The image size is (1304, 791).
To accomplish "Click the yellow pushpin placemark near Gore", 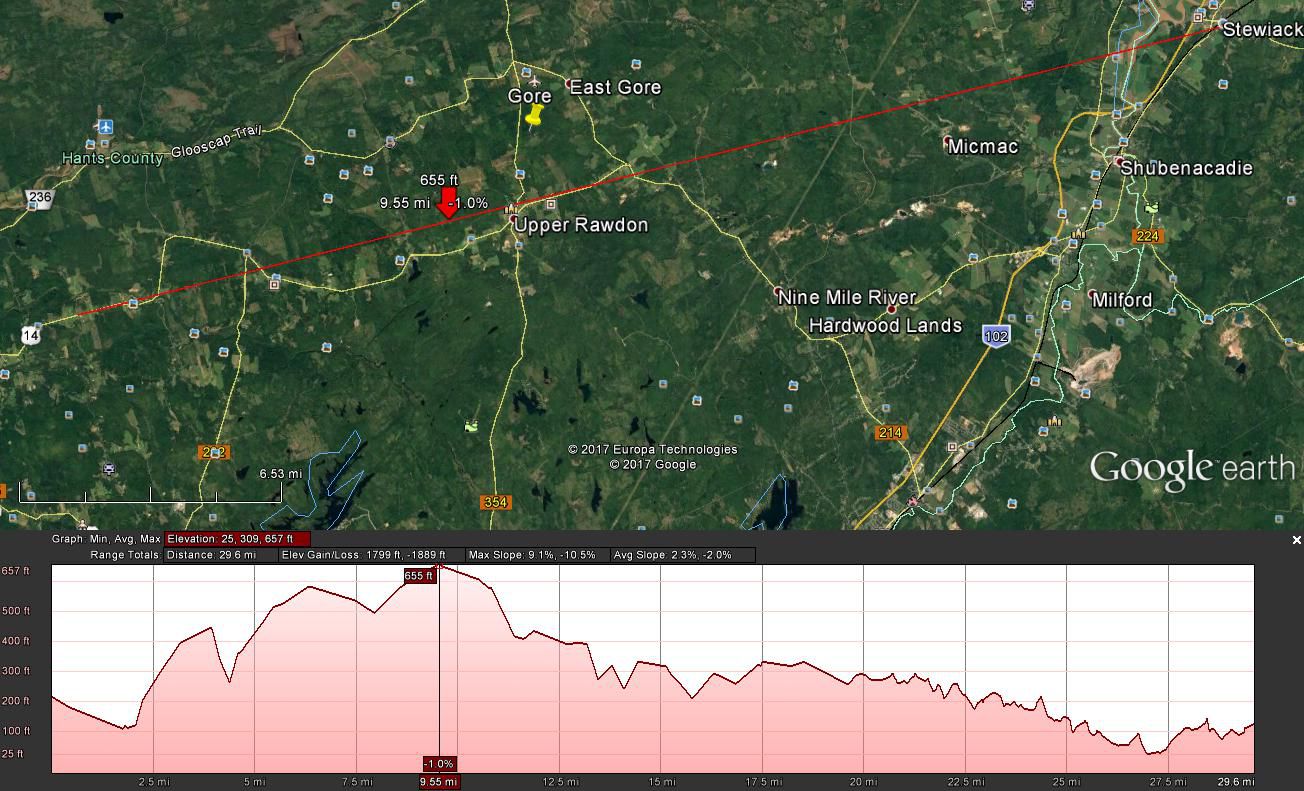I will coord(536,117).
